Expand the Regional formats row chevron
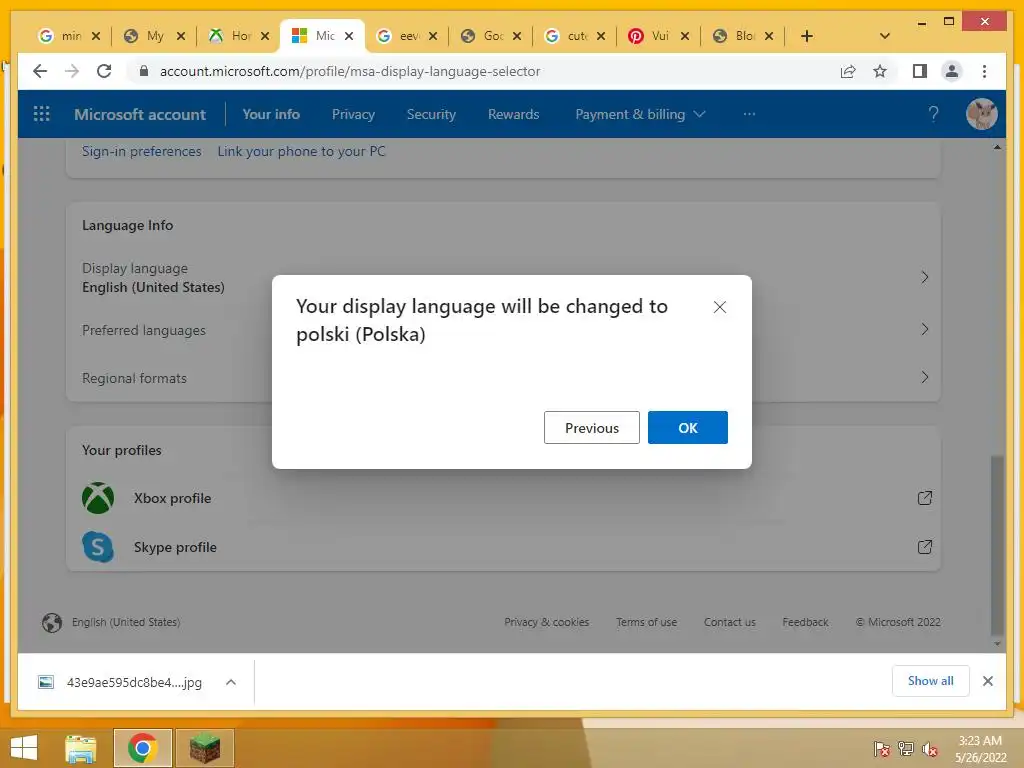1024x768 pixels. point(924,377)
